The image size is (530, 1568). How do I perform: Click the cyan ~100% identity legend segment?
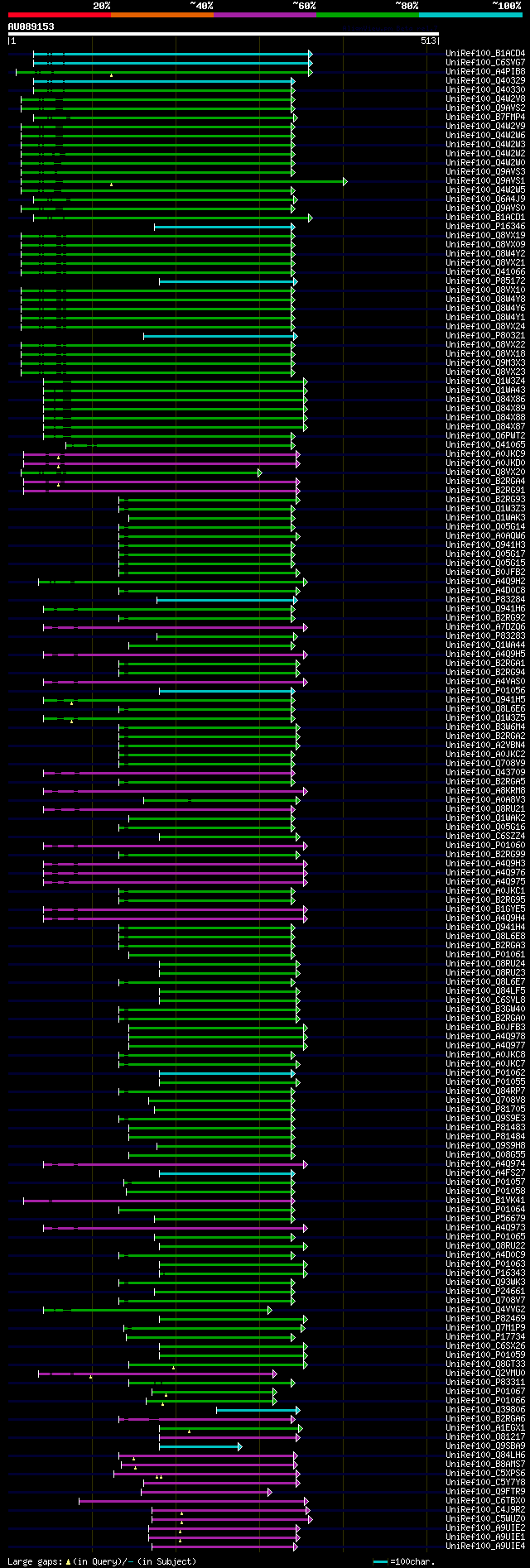coord(470,15)
